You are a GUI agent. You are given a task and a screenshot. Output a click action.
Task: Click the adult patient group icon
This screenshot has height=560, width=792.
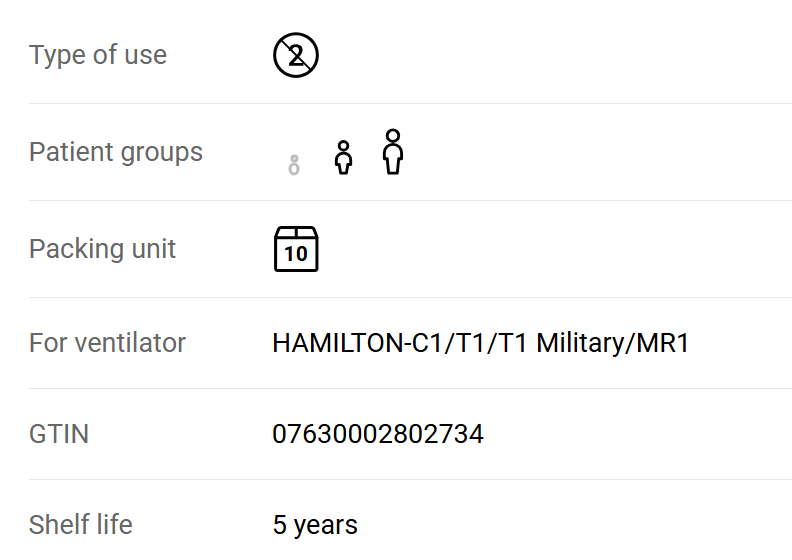(x=393, y=152)
